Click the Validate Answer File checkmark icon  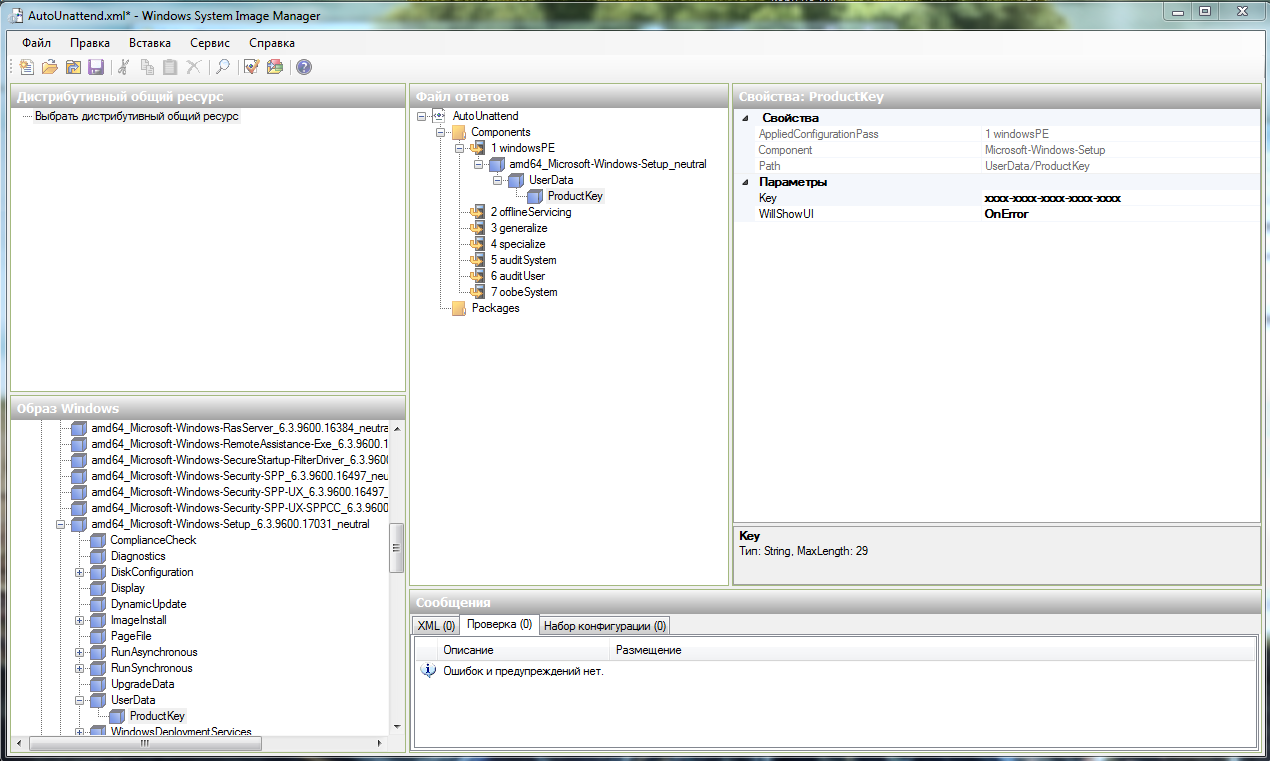251,67
